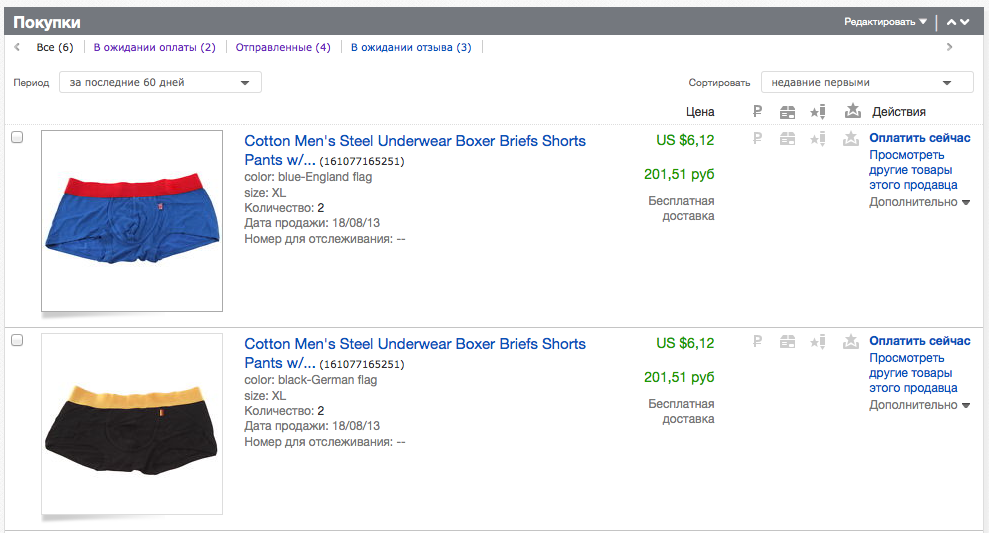This screenshot has width=989, height=533.
Task: Select checkbox for blue-England flag boxer
Action: (x=17, y=137)
